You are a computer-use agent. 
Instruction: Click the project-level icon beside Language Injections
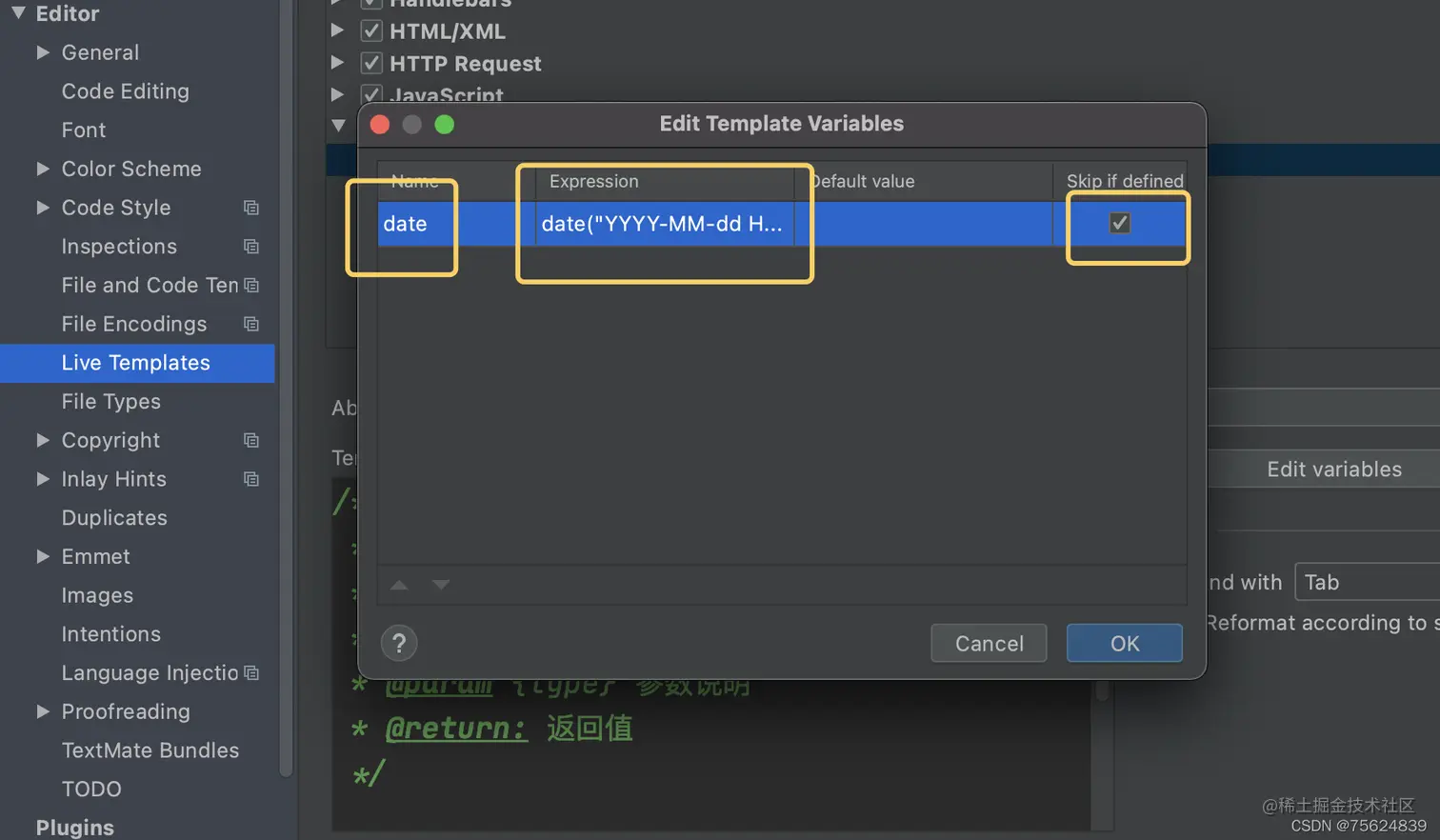pos(251,673)
